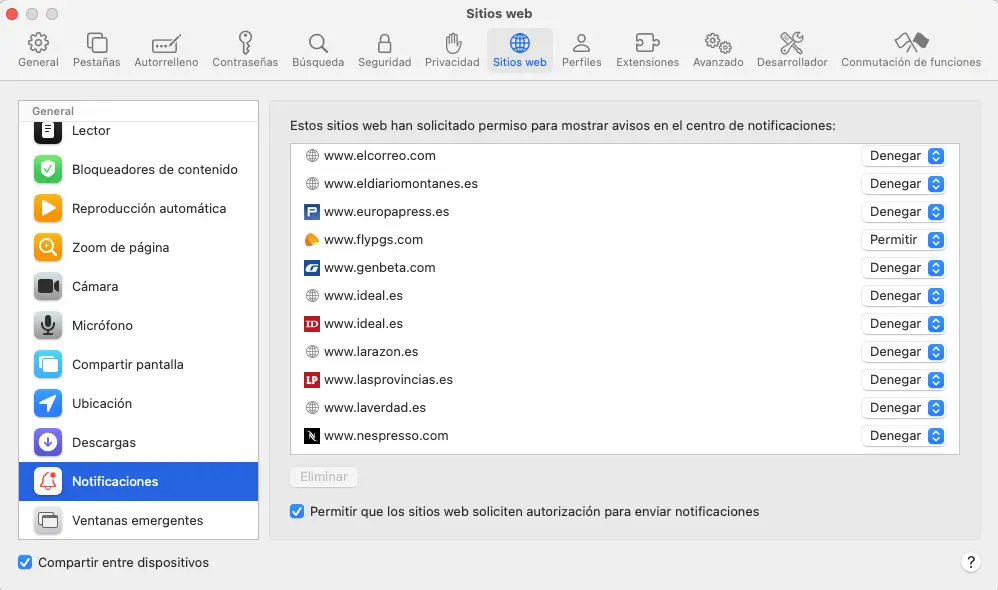Close the Sitios web window

(11, 14)
